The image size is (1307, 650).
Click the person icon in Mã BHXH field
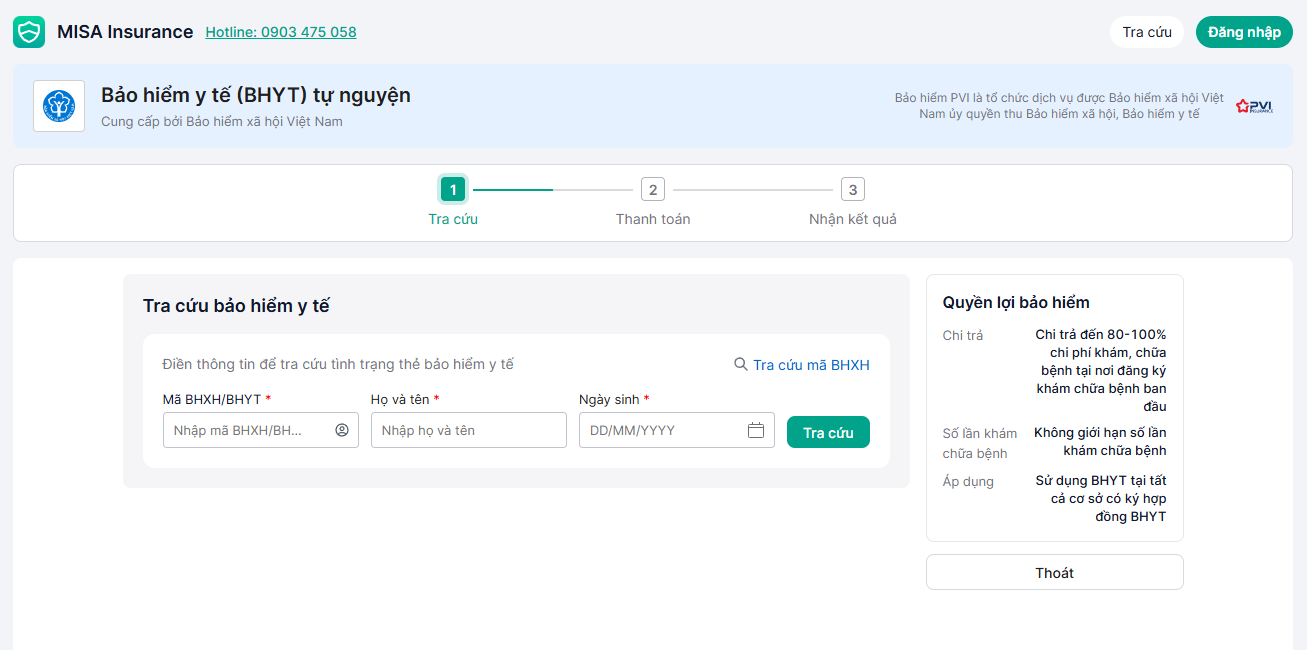pyautogui.click(x=342, y=430)
